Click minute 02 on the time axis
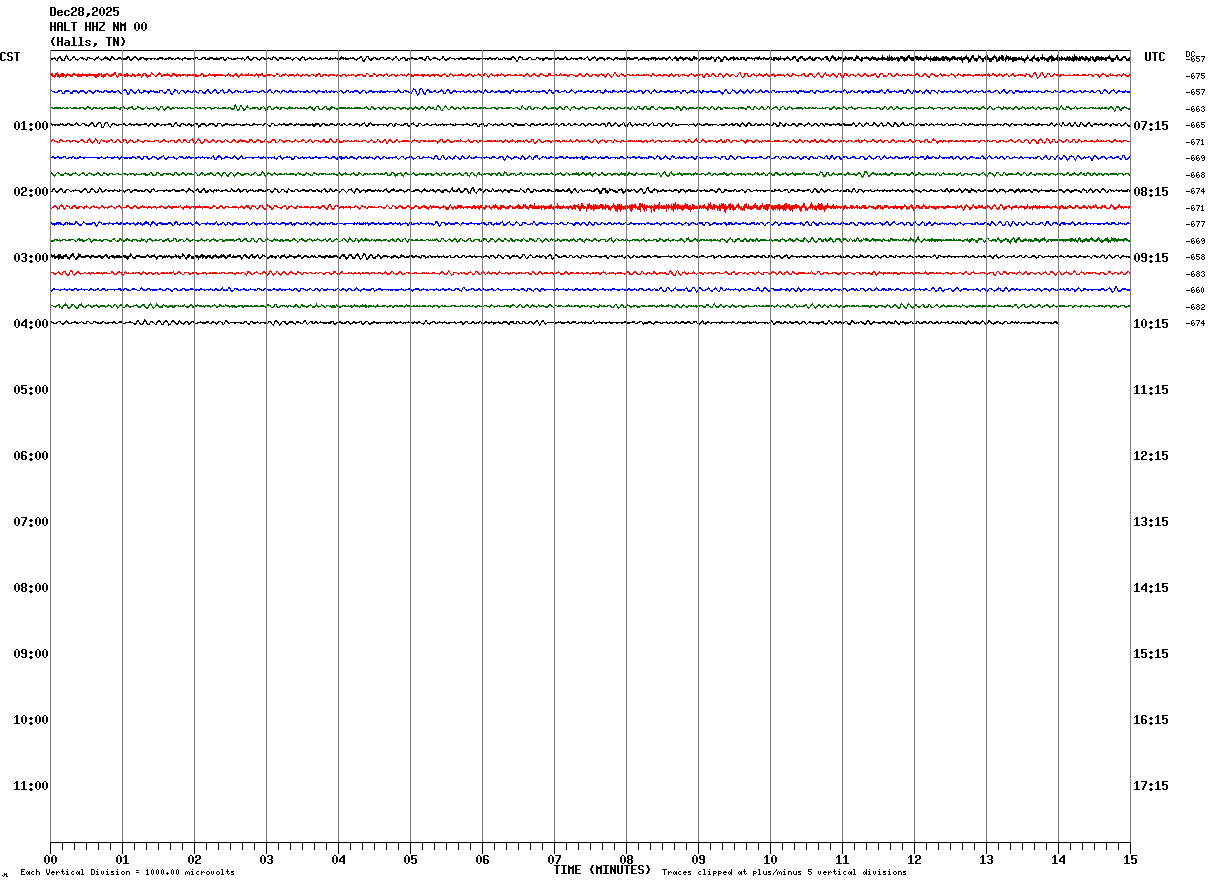 coord(194,860)
